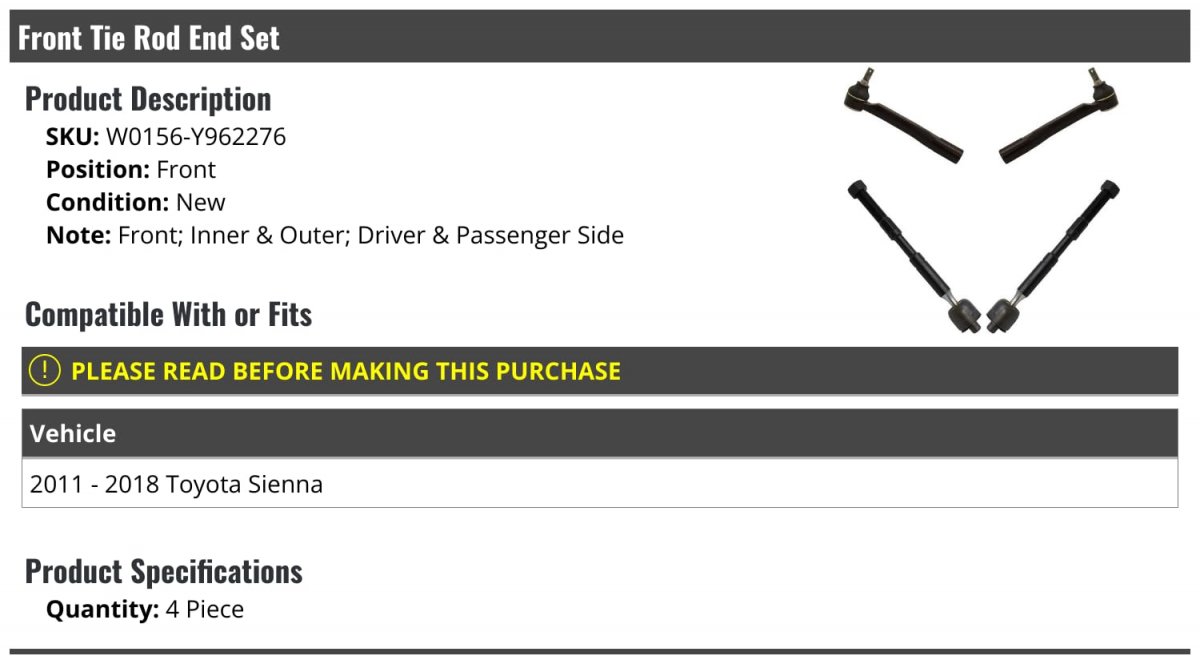
Task: Click the Quantity label text
Action: click(103, 609)
